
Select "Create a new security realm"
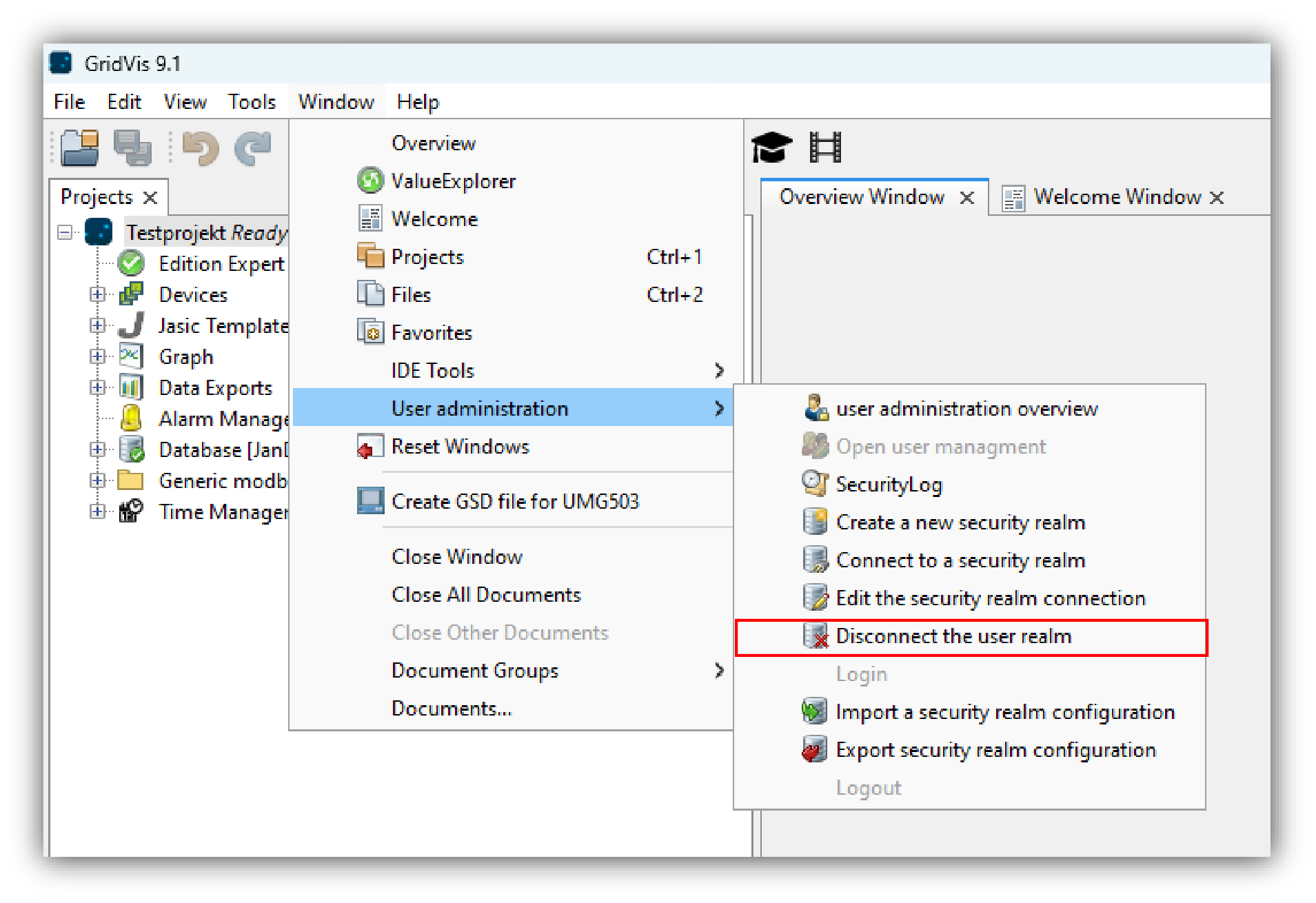point(960,522)
